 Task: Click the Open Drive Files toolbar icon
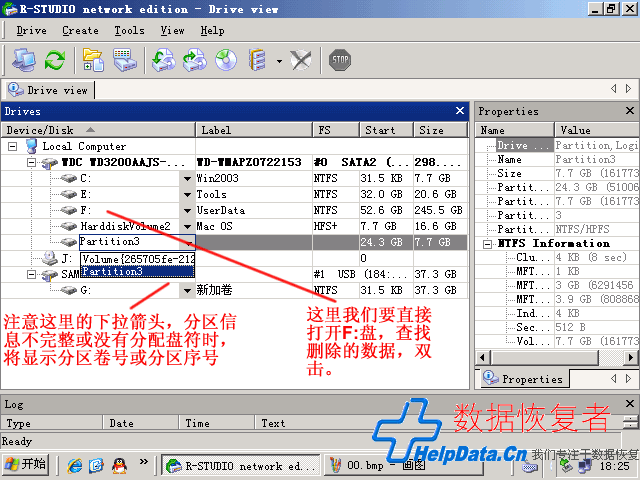pos(93,60)
